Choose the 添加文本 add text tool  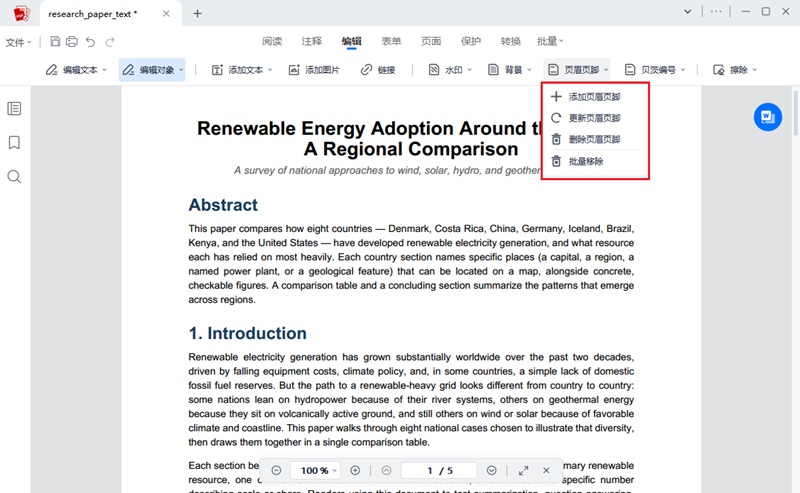click(x=242, y=70)
